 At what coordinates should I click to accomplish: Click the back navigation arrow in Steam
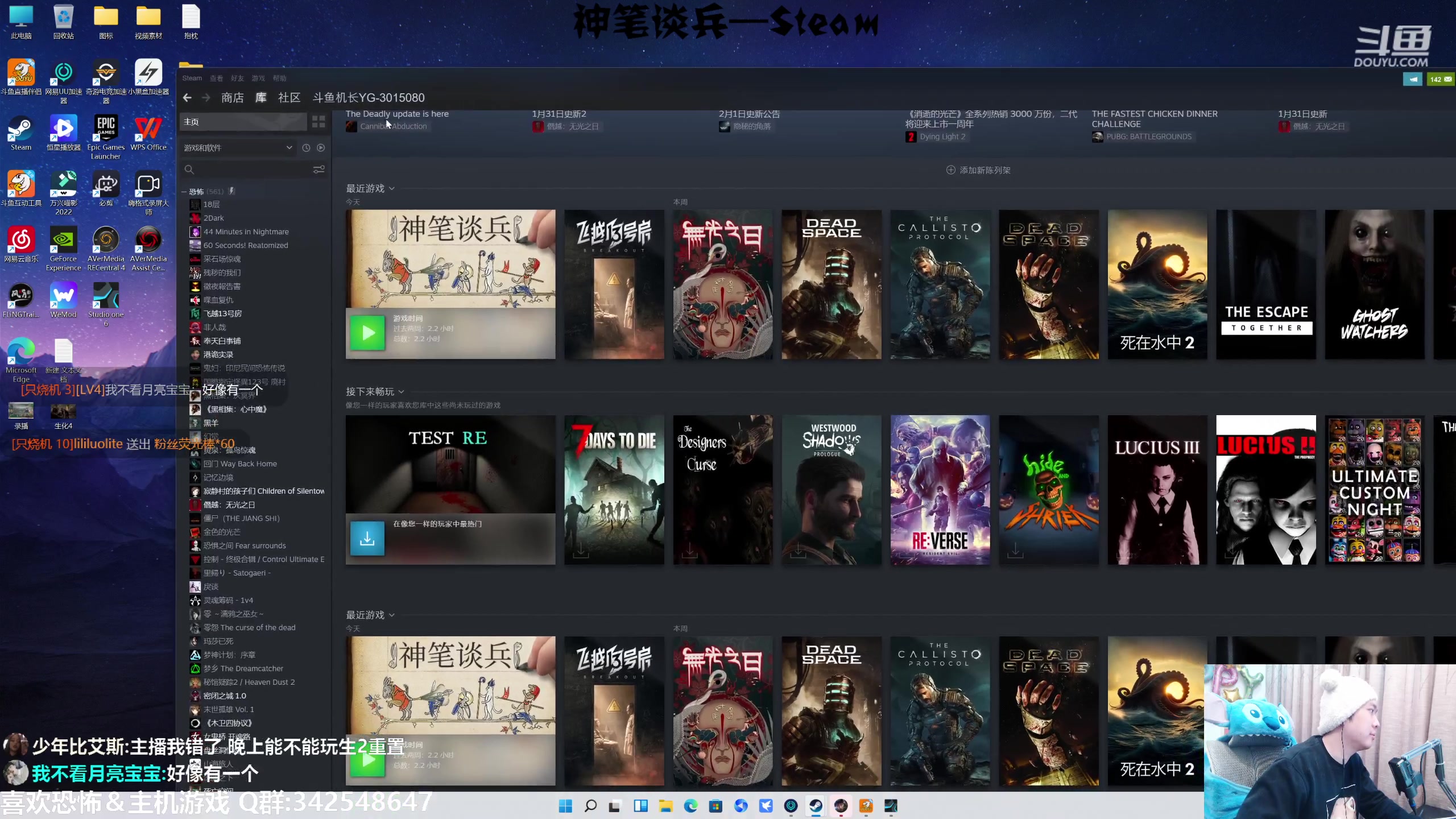(188, 97)
